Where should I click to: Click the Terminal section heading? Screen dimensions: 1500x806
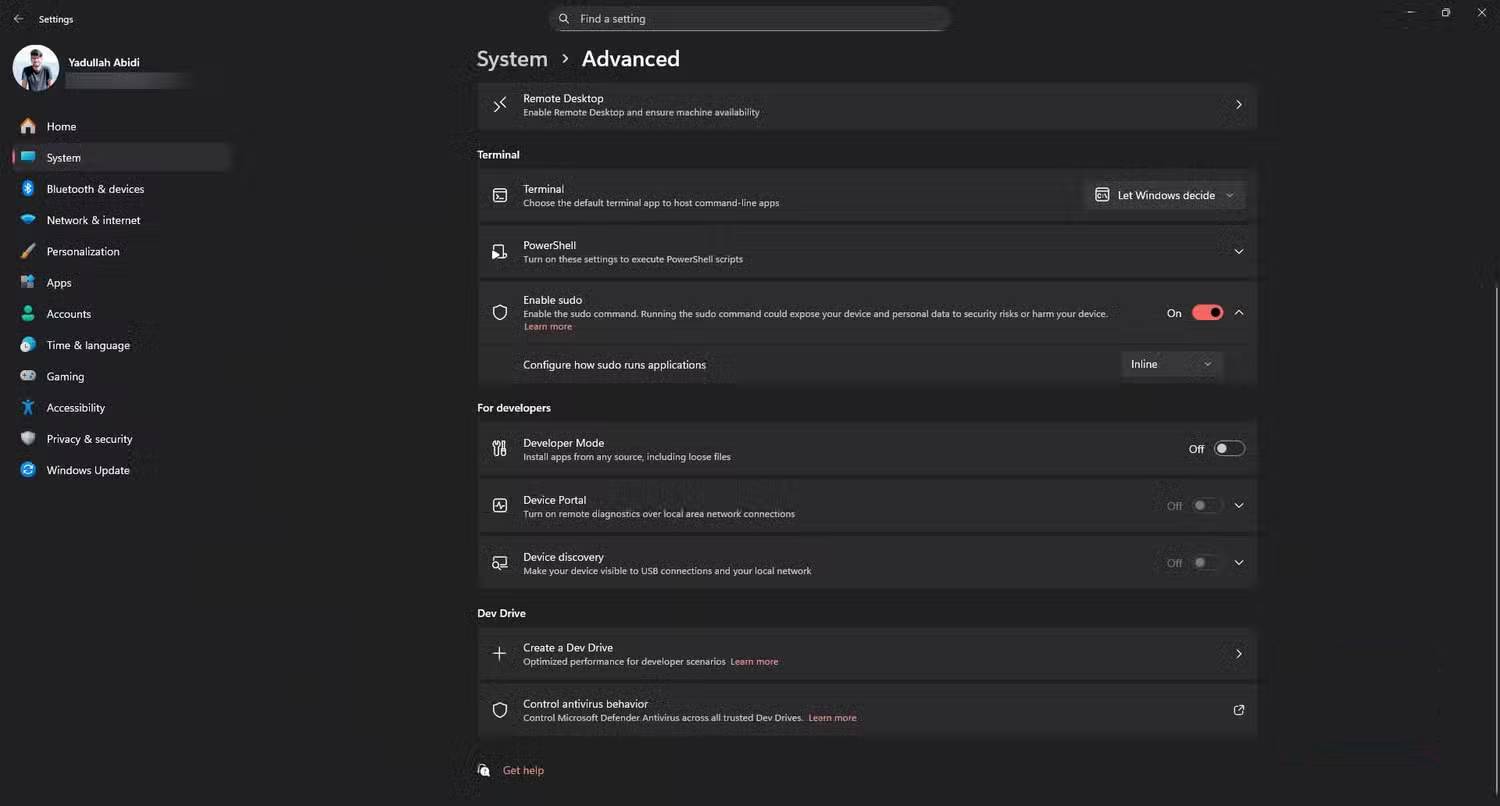[498, 155]
